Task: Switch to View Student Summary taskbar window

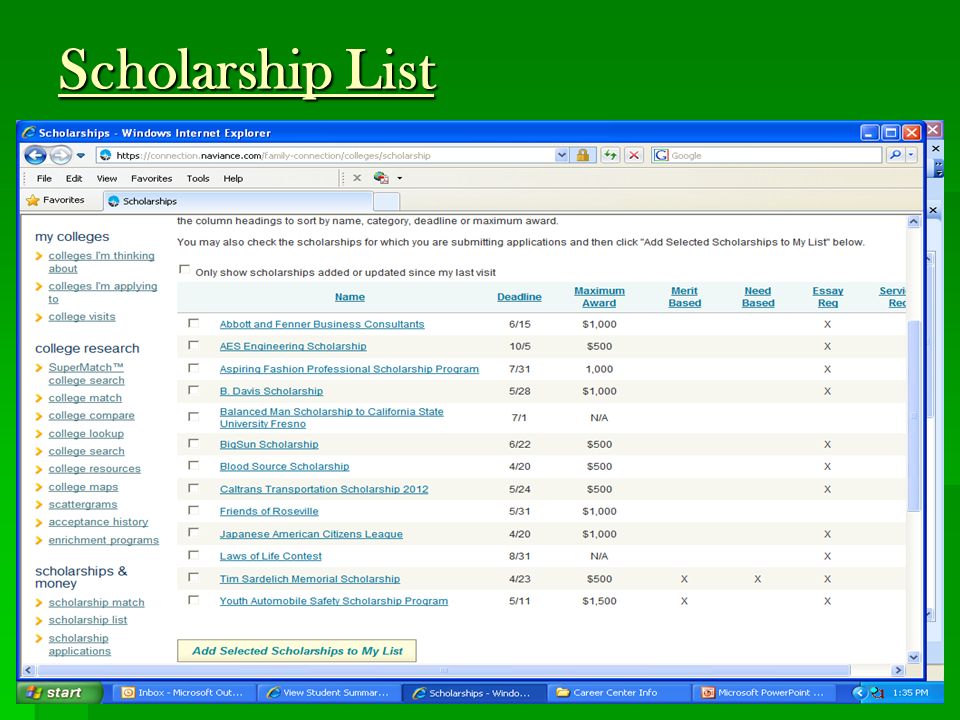Action: tap(329, 692)
